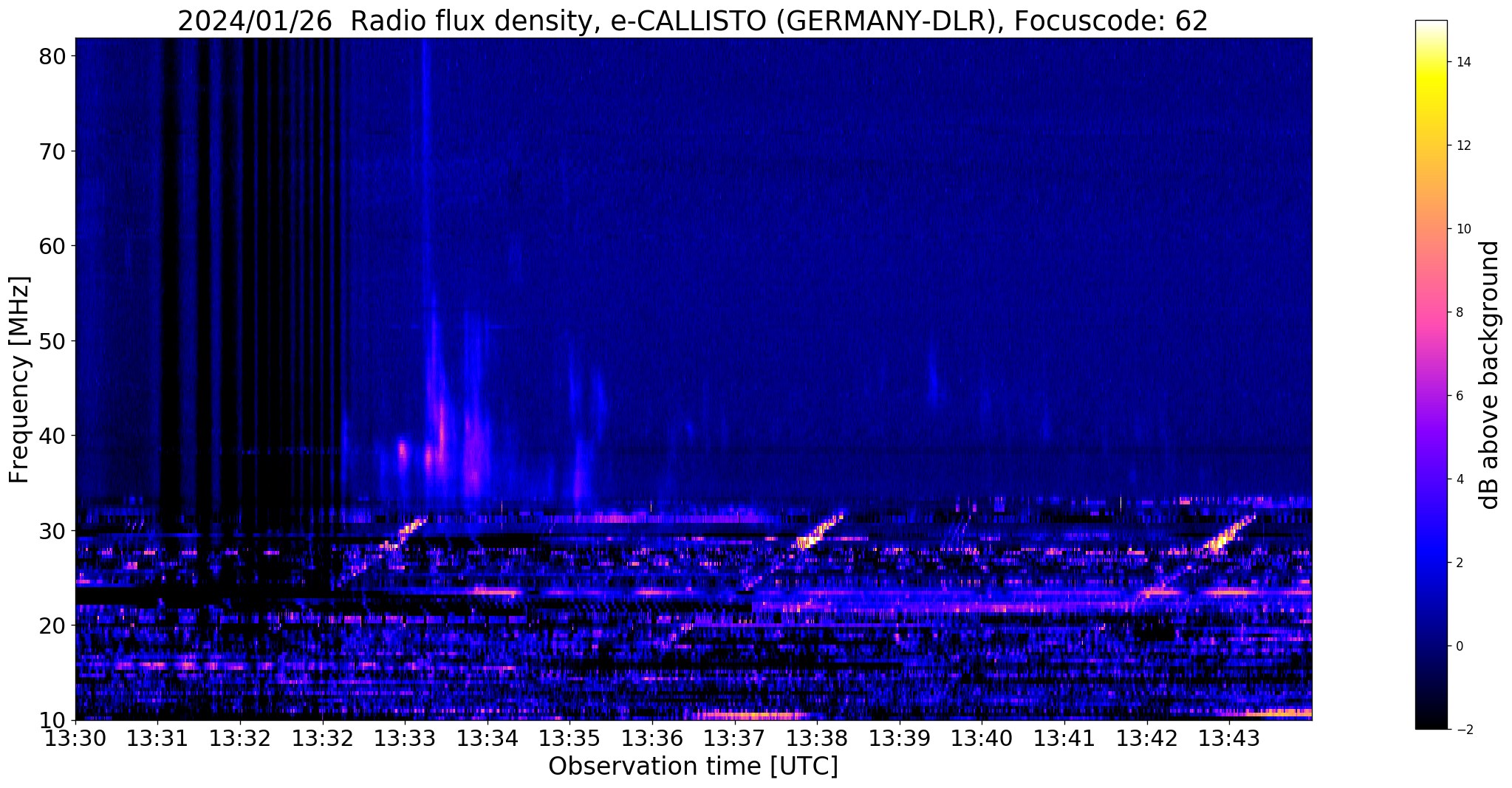
Task: Click the 70 tick label on frequency axis
Action: point(52,151)
